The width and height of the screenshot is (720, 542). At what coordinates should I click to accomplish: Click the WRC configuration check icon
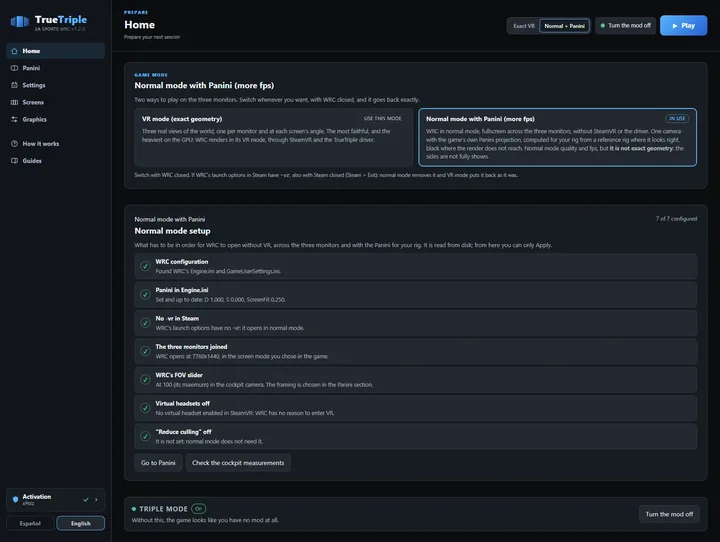click(x=145, y=266)
